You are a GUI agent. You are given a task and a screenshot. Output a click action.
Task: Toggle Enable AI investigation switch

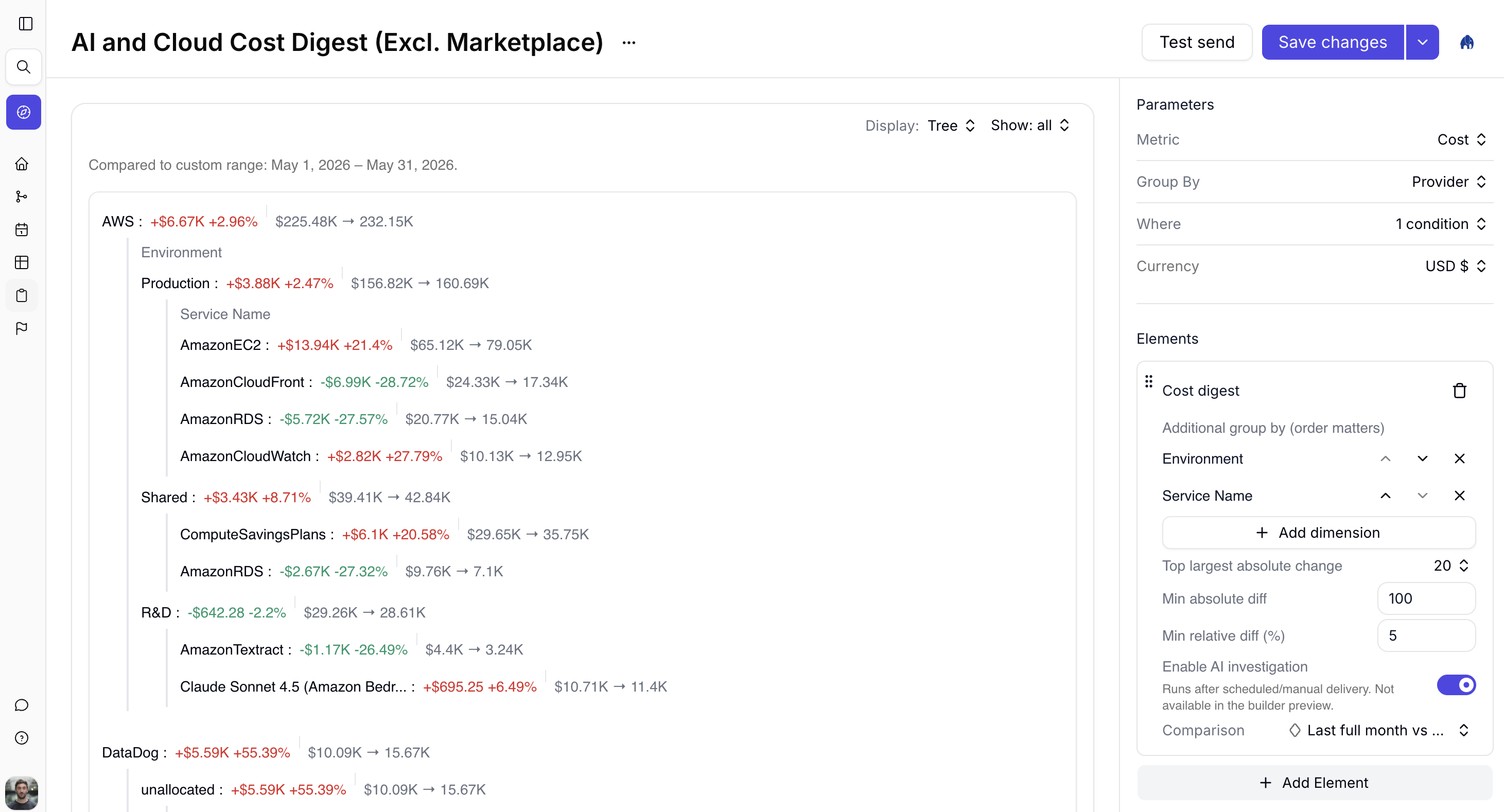pos(1456,685)
